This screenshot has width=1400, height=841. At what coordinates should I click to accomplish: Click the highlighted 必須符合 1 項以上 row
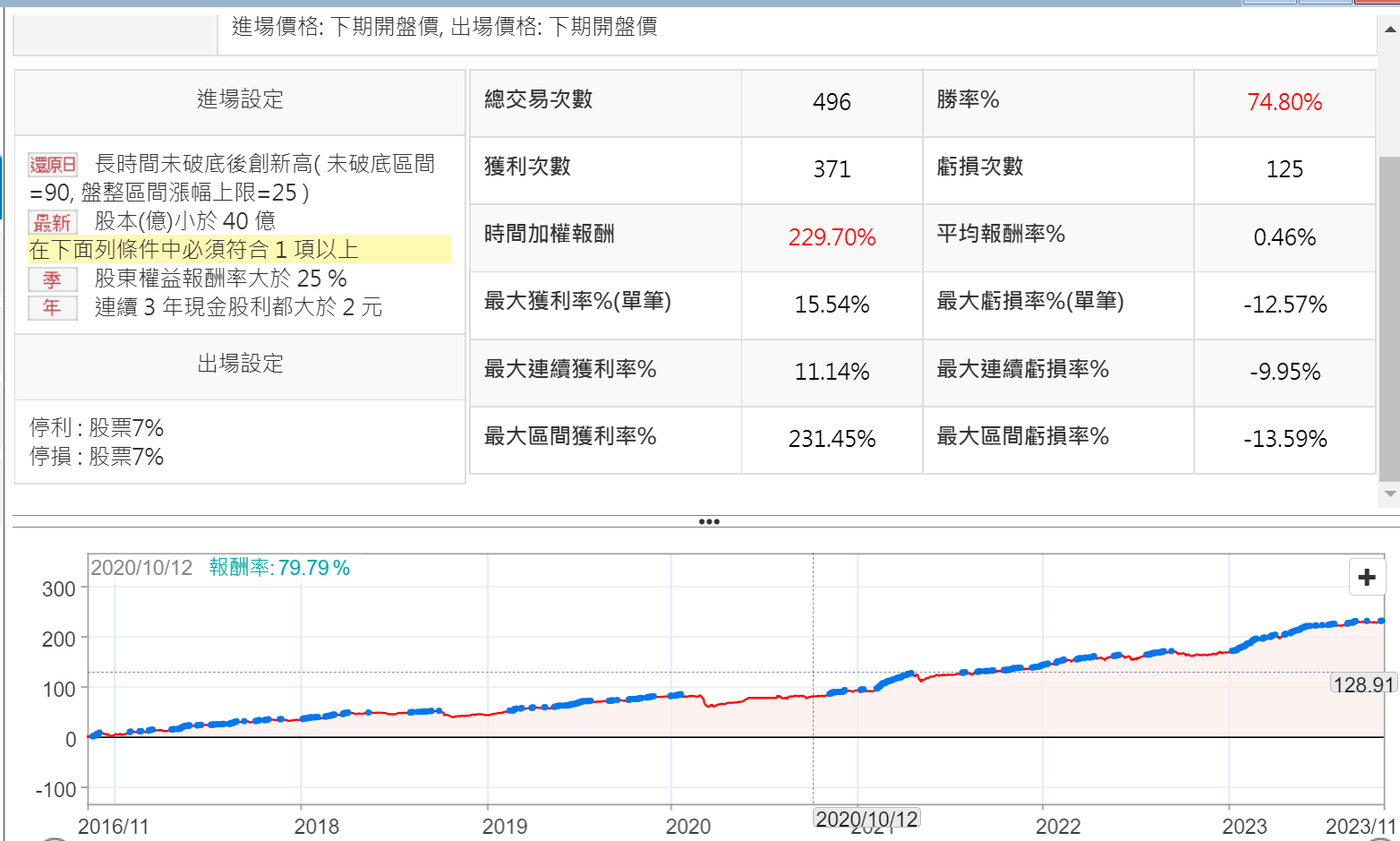click(240, 250)
